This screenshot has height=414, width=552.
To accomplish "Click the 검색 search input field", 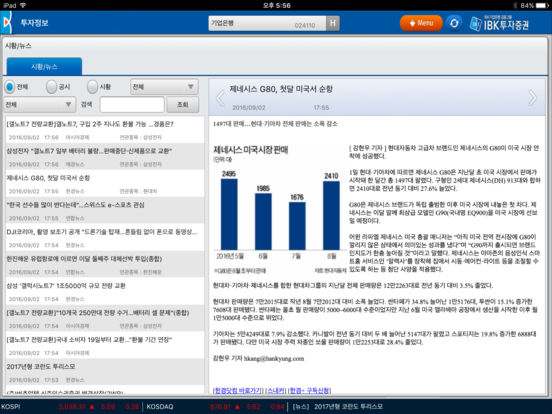I will (132, 105).
